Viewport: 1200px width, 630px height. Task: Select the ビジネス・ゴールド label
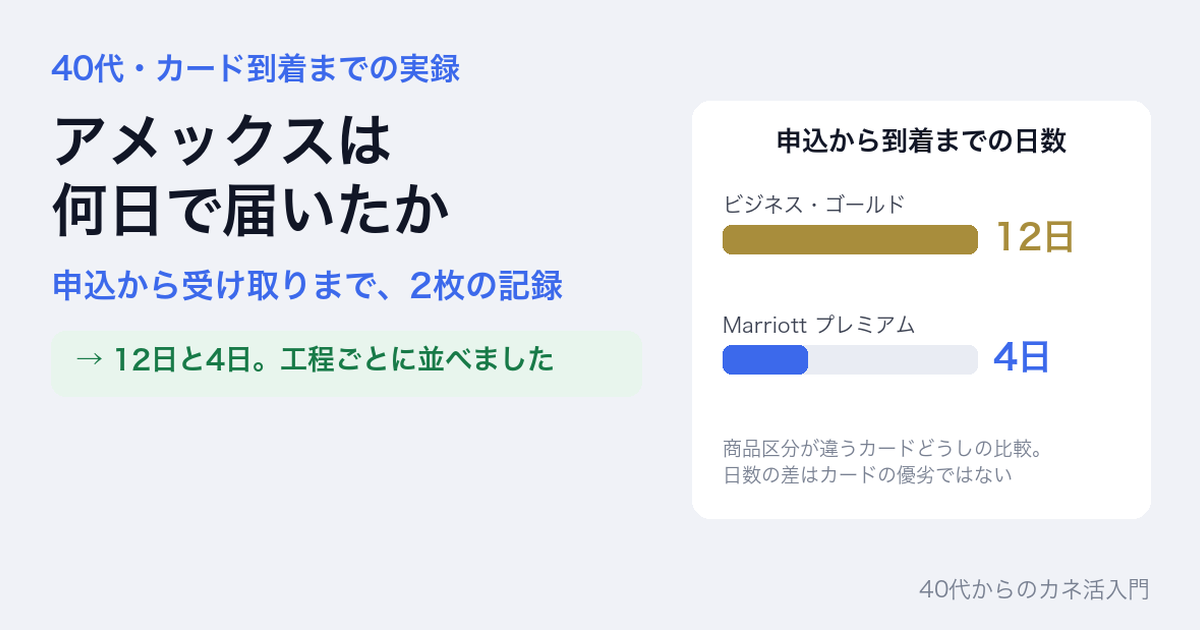[x=814, y=205]
